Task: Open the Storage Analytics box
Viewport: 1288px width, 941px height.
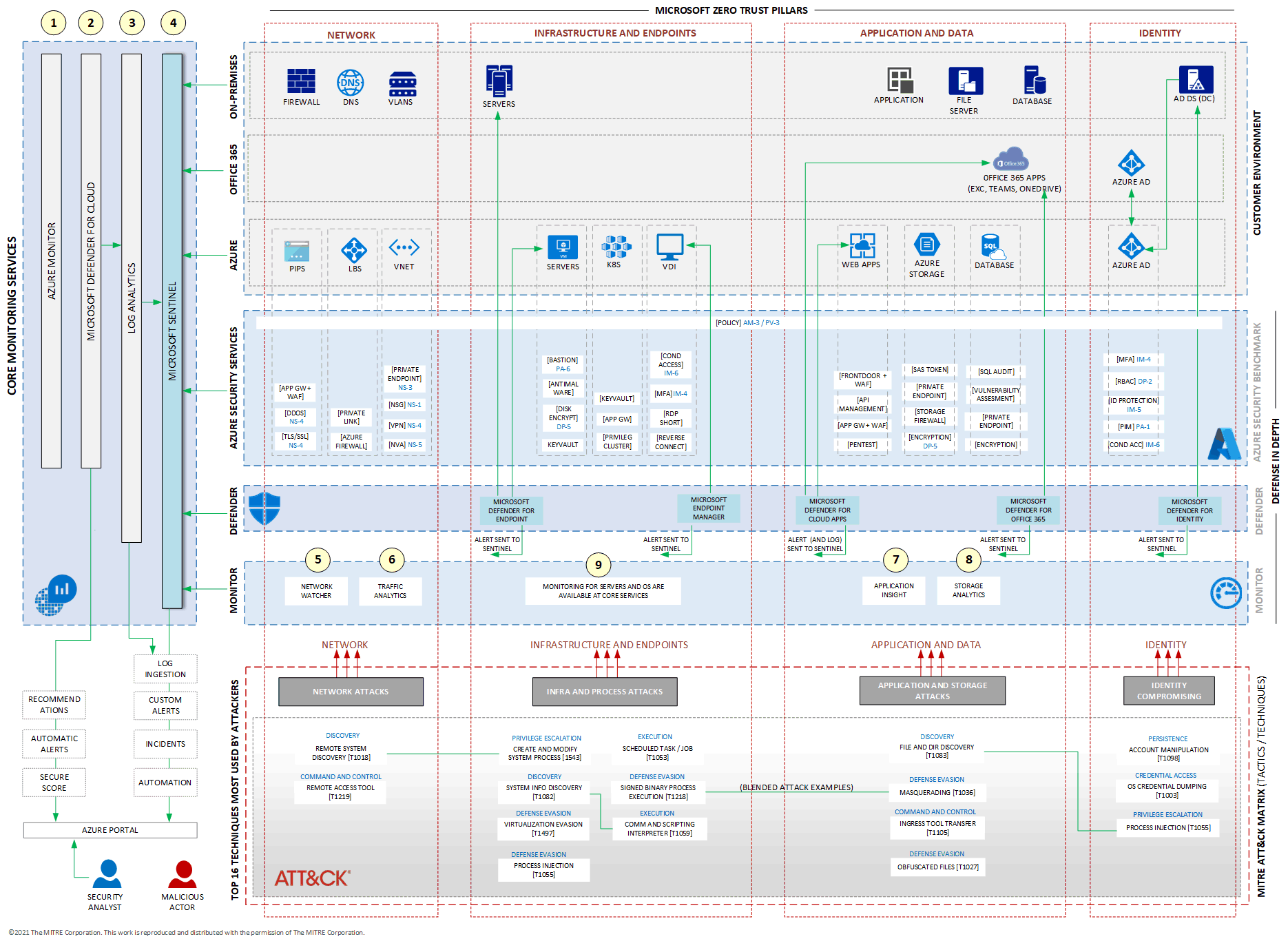Action: (x=968, y=590)
